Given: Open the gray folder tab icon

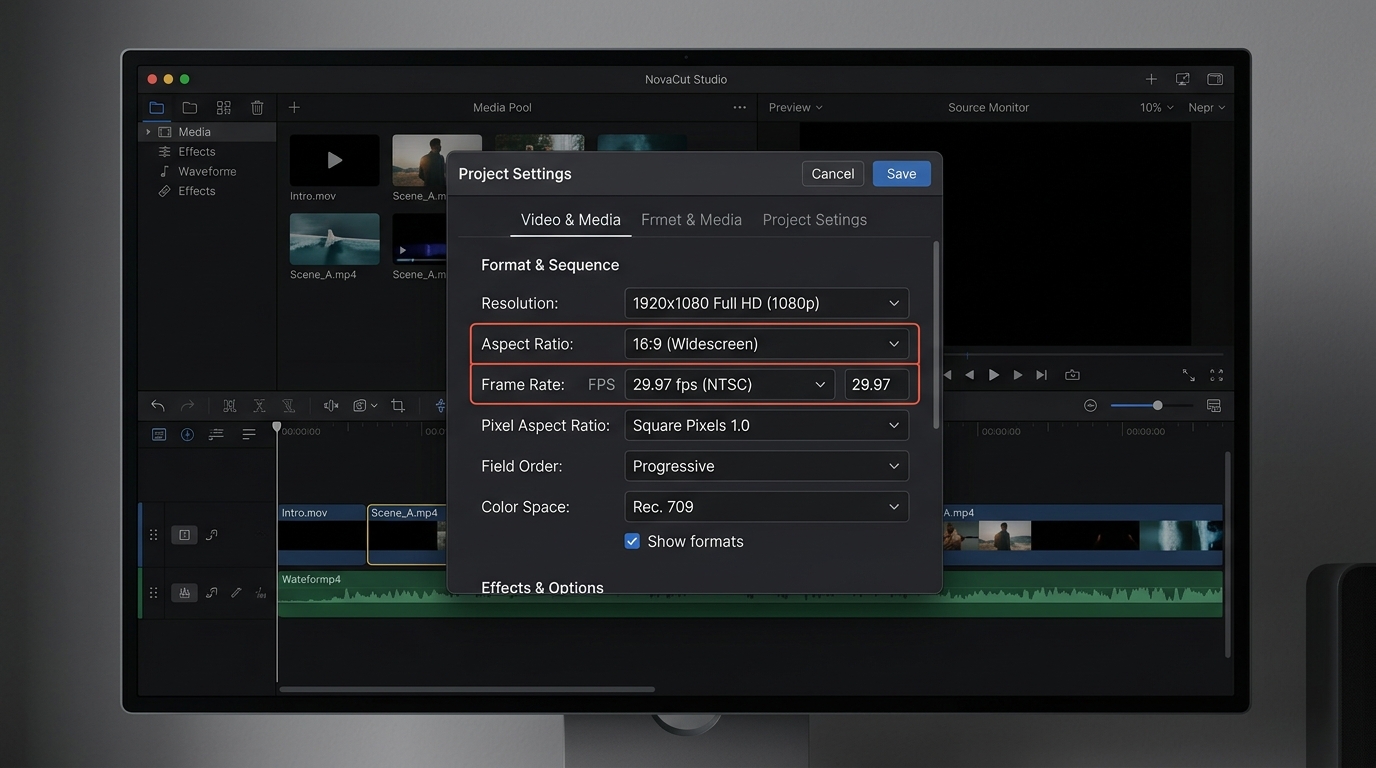Looking at the screenshot, I should pos(190,107).
